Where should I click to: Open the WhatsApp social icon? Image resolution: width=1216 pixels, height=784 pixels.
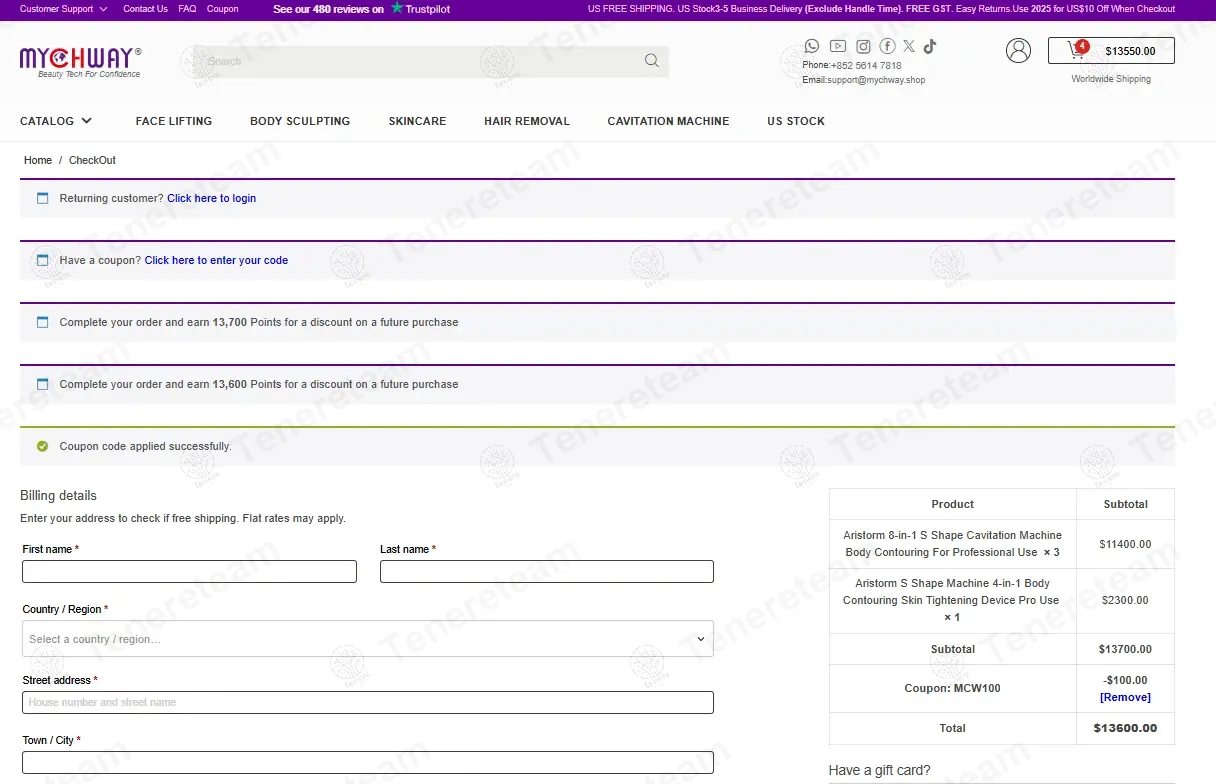(x=811, y=46)
